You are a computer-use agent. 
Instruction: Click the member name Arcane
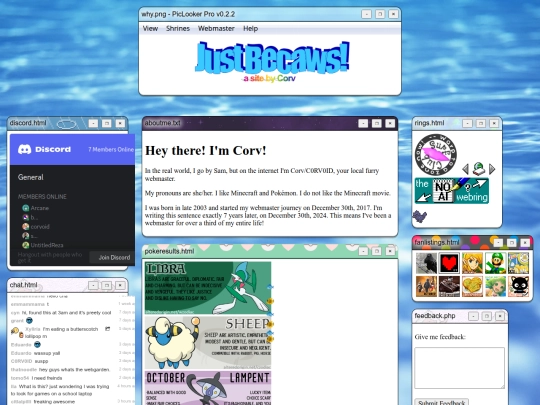coord(40,208)
